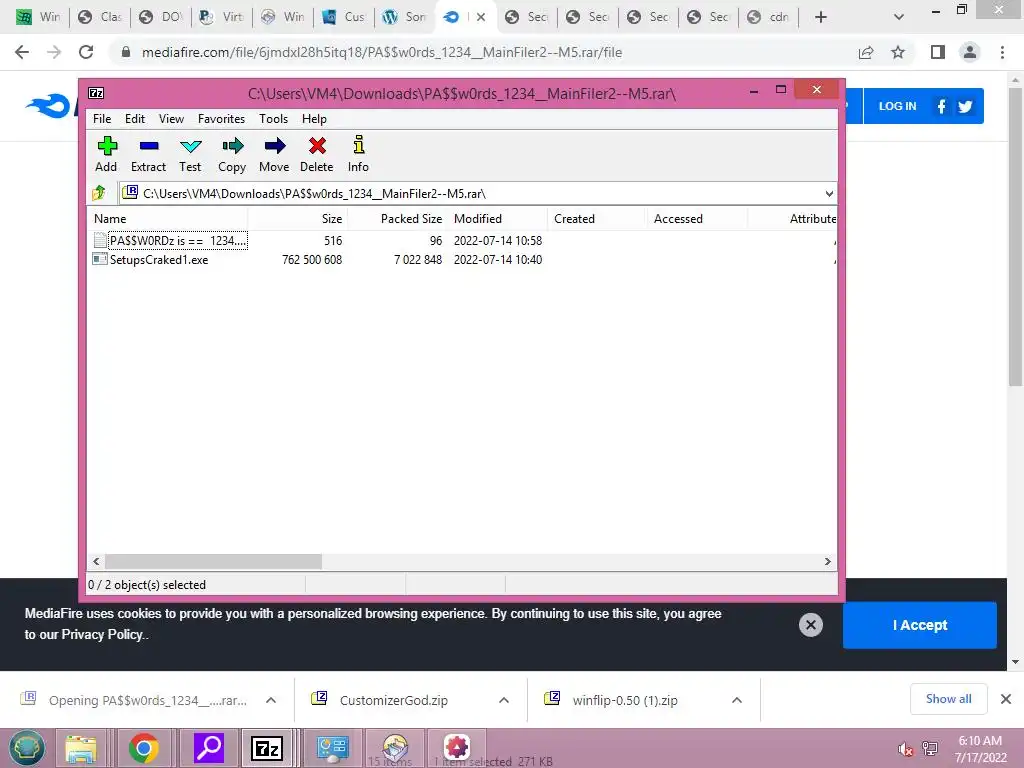Viewport: 1024px width, 768px height.
Task: Click LOG IN on MediaFire page
Action: click(x=897, y=106)
